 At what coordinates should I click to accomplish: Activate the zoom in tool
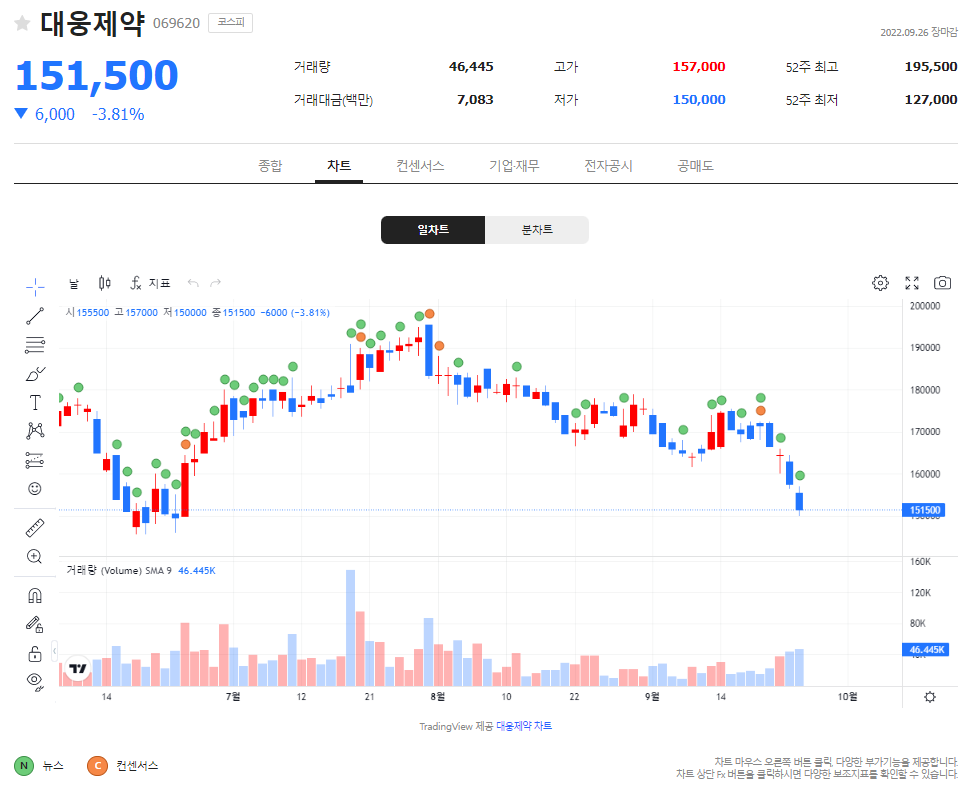click(35, 556)
